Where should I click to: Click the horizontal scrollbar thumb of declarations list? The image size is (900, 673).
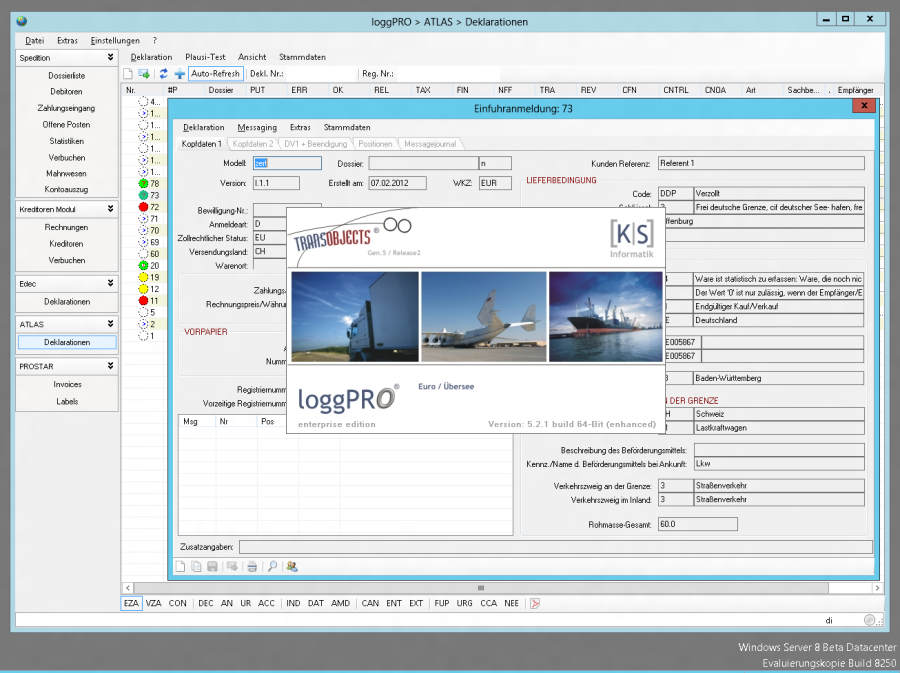tap(481, 588)
